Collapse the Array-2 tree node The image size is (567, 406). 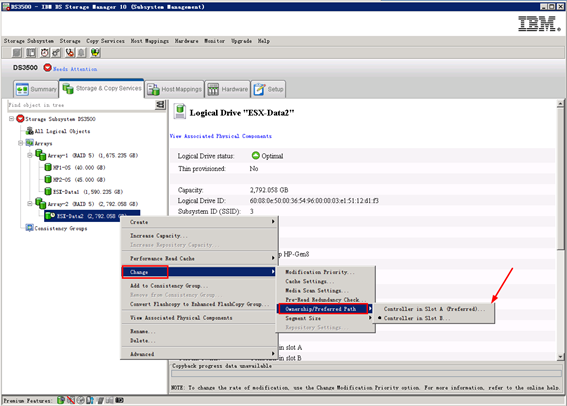point(30,204)
